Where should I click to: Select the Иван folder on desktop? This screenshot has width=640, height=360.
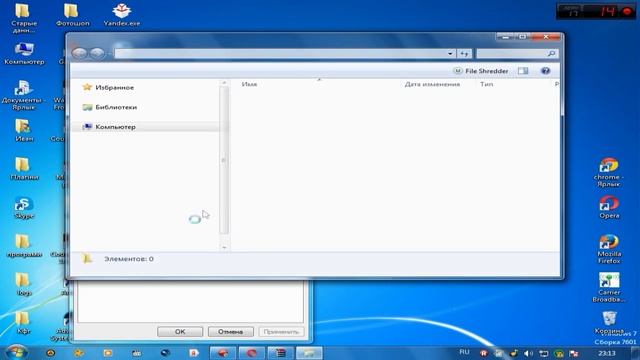coord(24,130)
